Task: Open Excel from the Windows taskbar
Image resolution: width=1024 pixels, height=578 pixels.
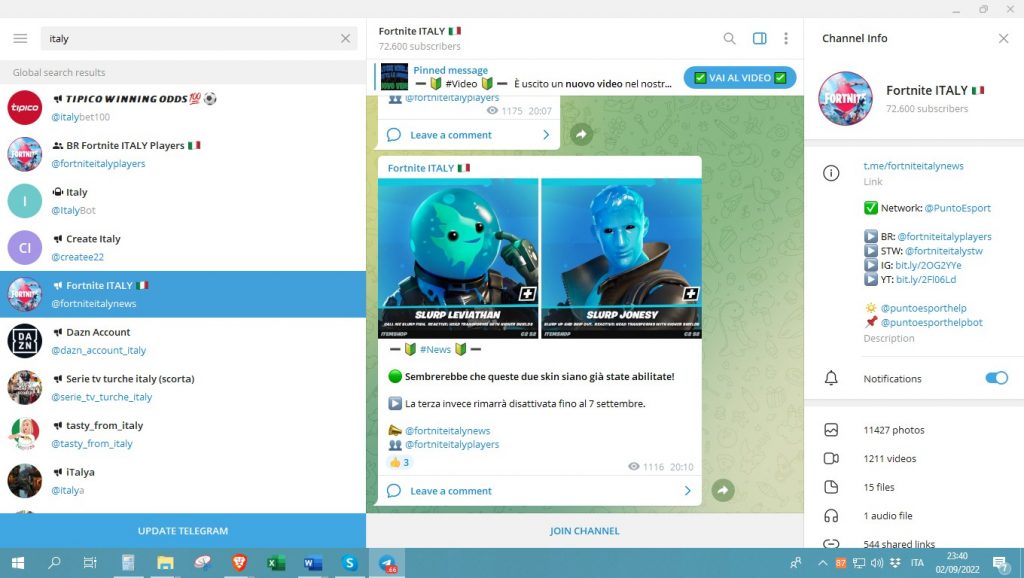Action: point(276,563)
